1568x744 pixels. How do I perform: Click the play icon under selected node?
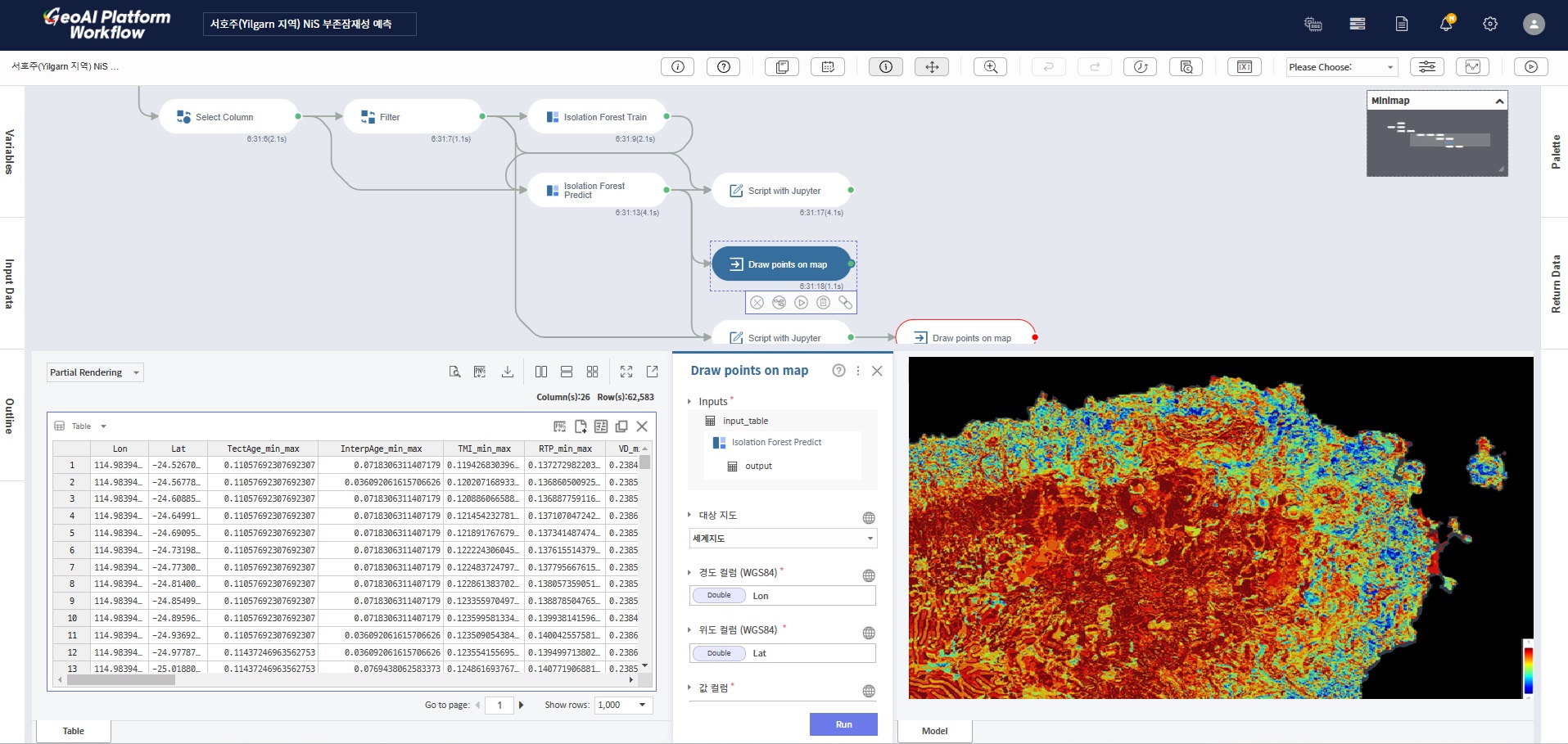click(801, 303)
